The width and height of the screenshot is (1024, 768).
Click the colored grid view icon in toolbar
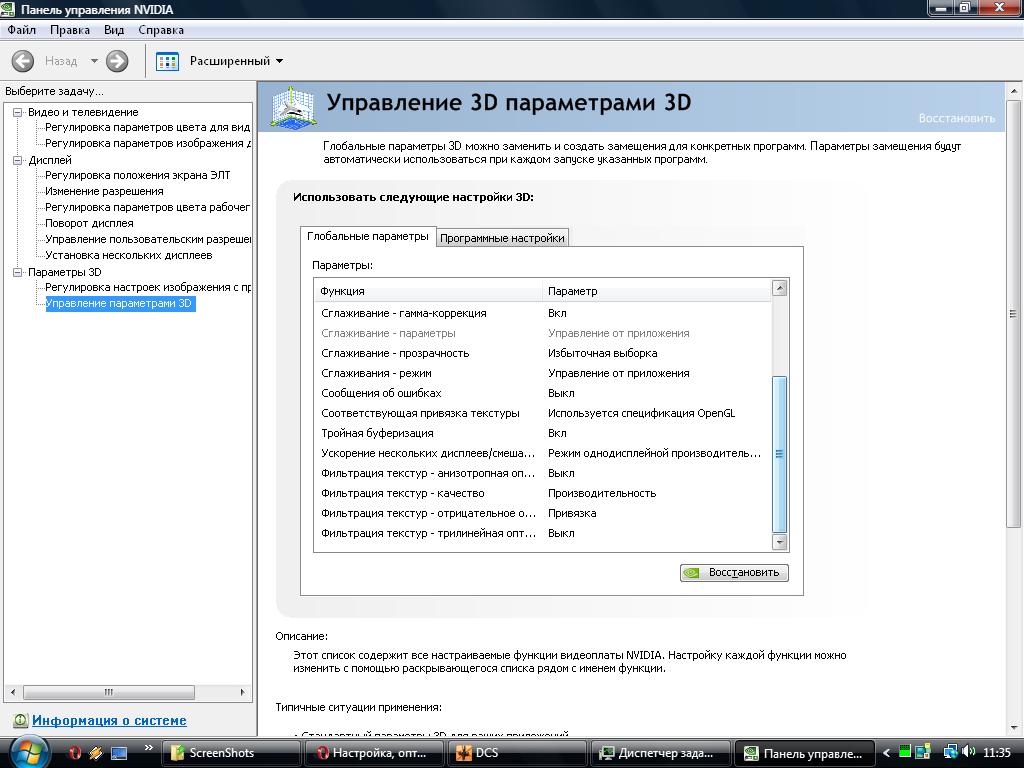click(x=168, y=61)
